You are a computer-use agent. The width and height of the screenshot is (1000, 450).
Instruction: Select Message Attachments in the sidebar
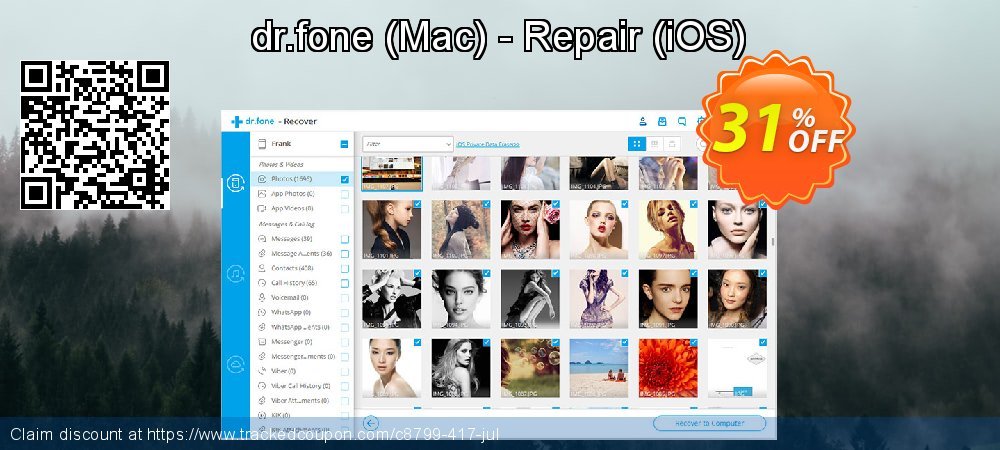click(x=300, y=254)
